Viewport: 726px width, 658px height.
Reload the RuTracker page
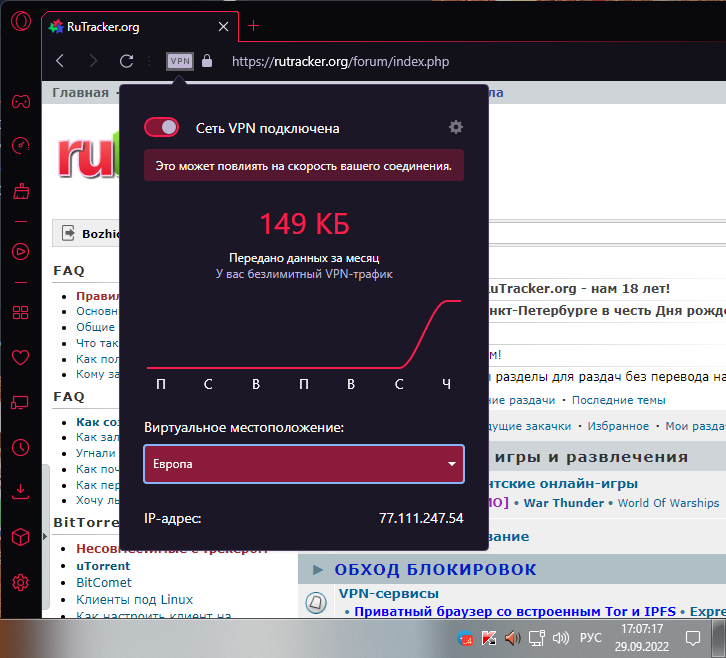(x=126, y=61)
